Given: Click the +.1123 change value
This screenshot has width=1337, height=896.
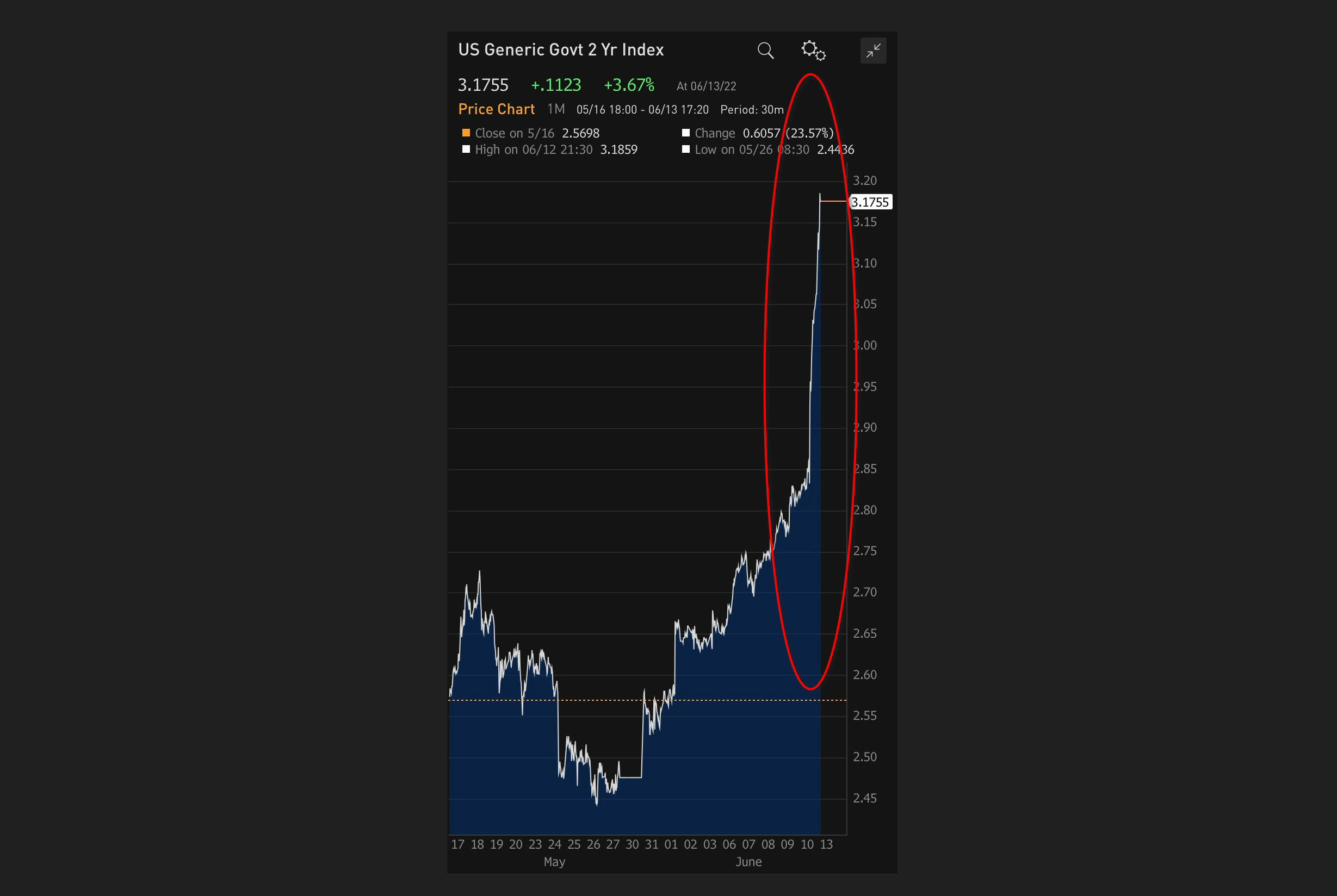Looking at the screenshot, I should click(555, 85).
